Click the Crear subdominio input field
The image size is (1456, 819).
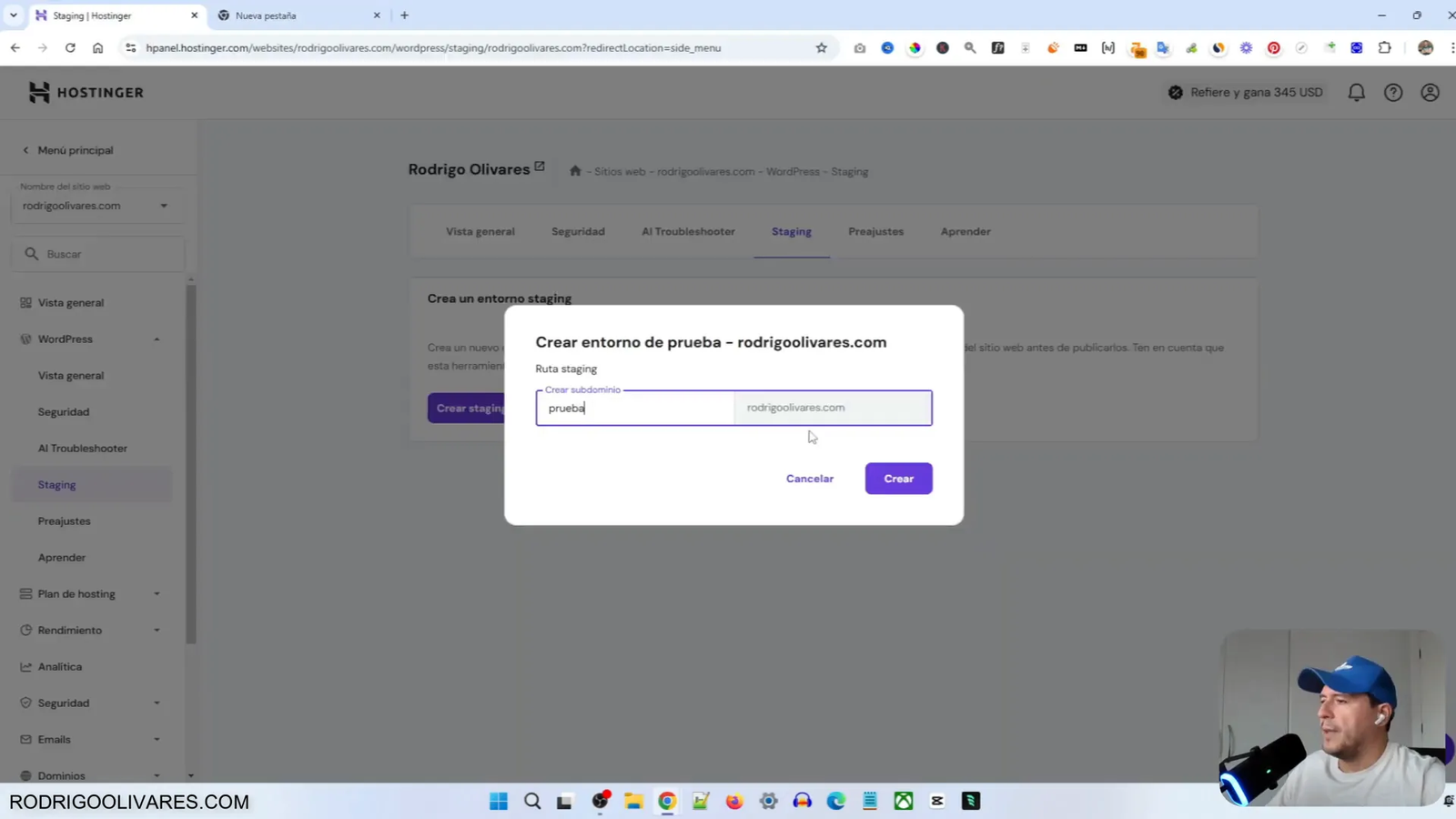click(x=634, y=408)
